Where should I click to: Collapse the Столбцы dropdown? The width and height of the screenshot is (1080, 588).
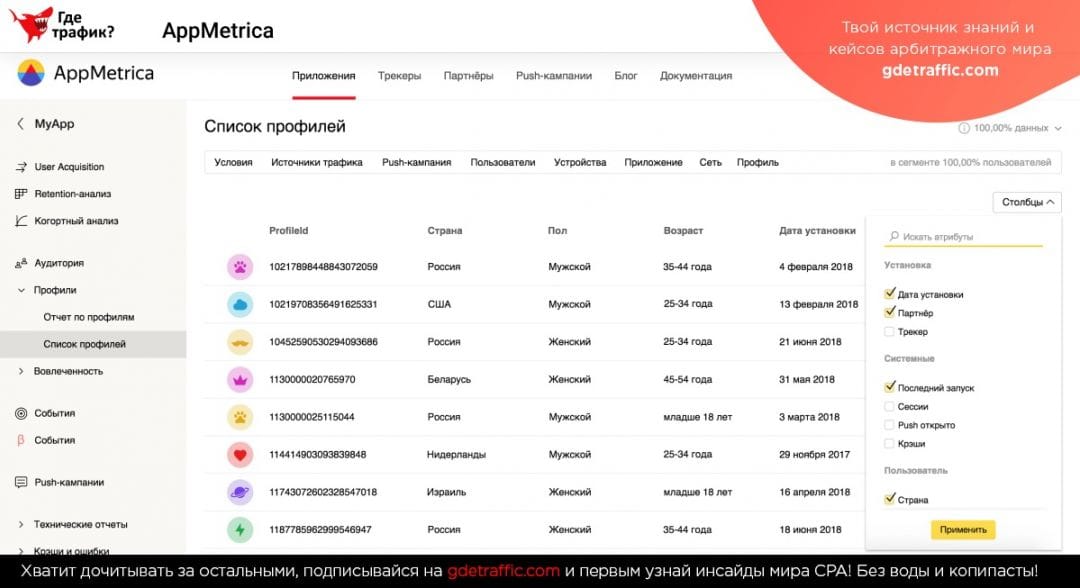(x=1027, y=202)
